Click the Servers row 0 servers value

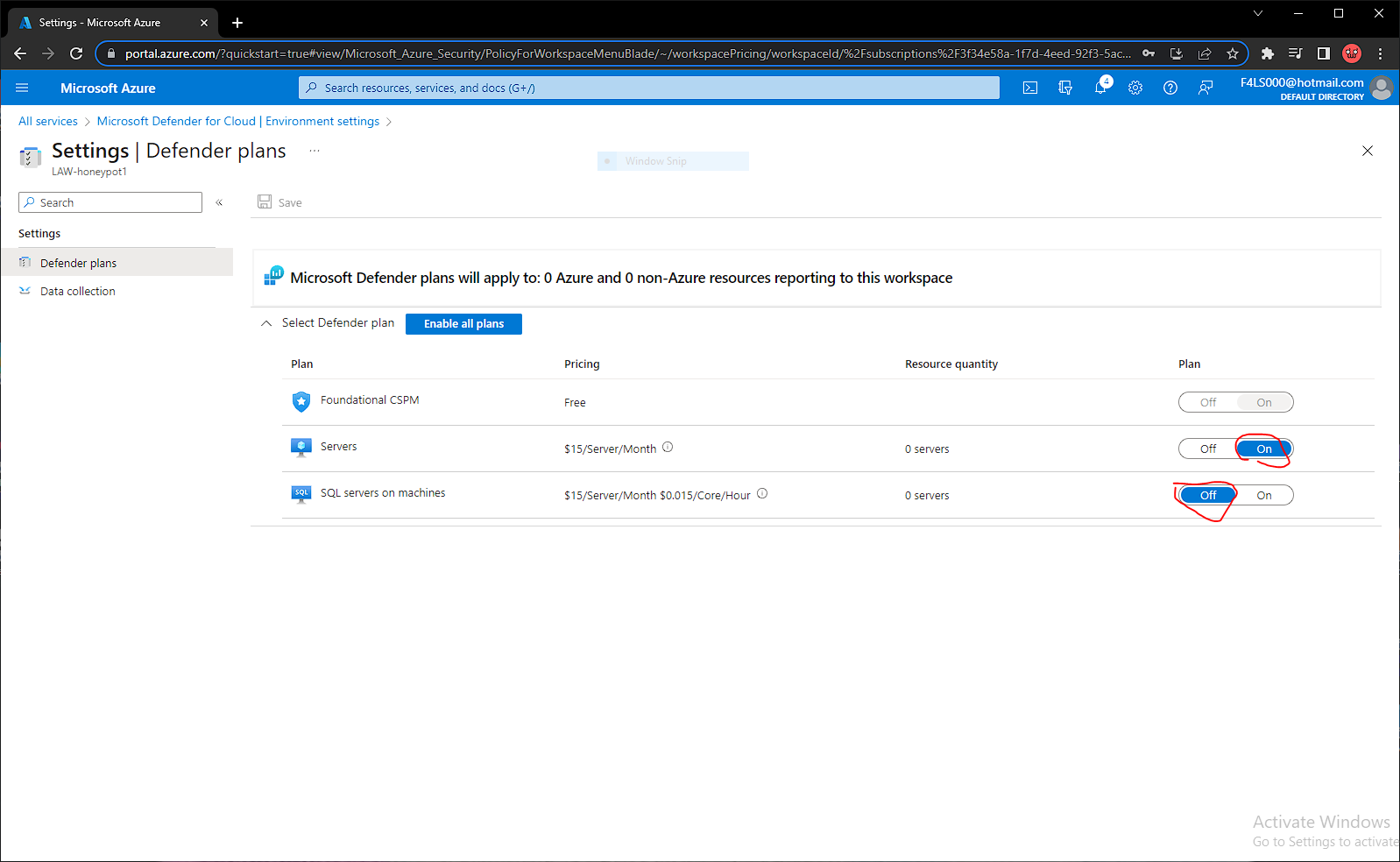(927, 449)
